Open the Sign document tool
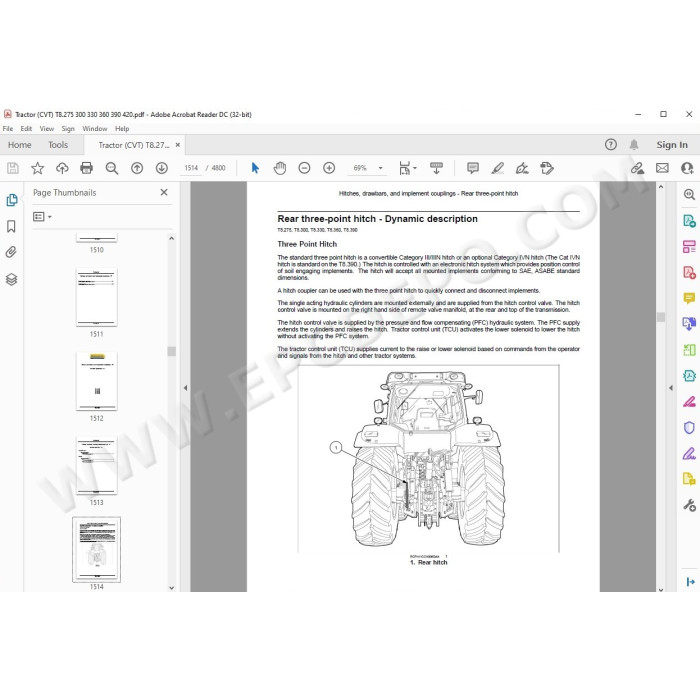700x700 pixels. (x=522, y=168)
